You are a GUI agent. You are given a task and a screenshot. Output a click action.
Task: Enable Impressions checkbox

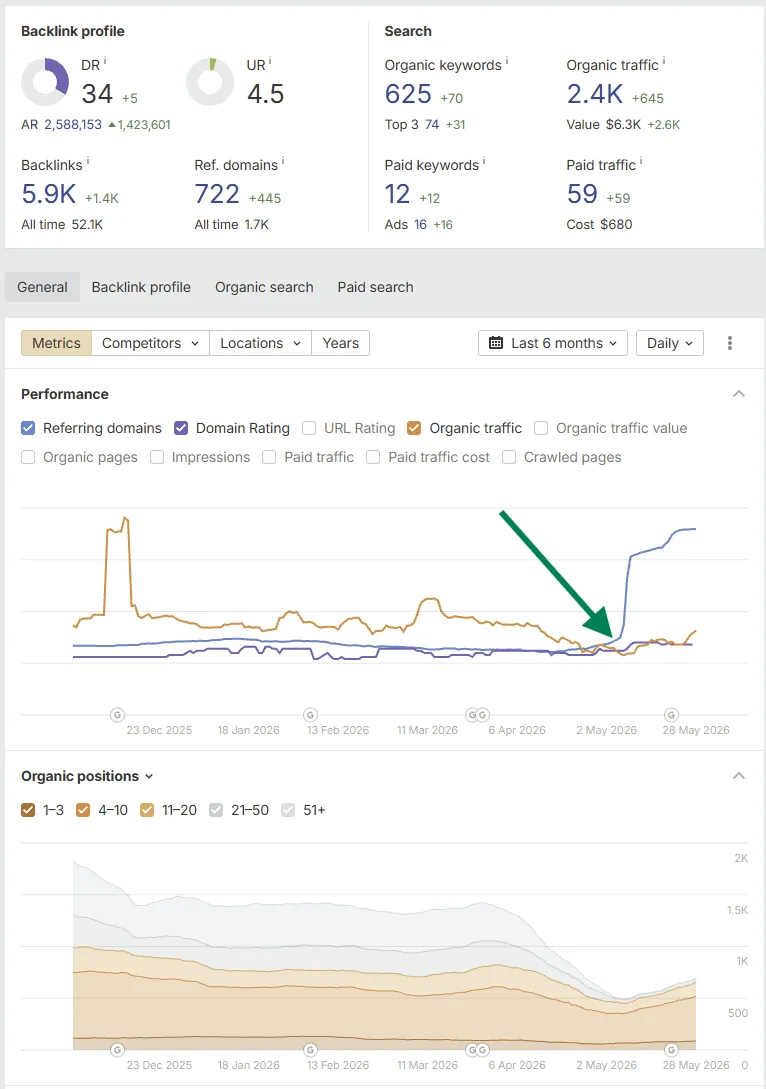pos(157,457)
